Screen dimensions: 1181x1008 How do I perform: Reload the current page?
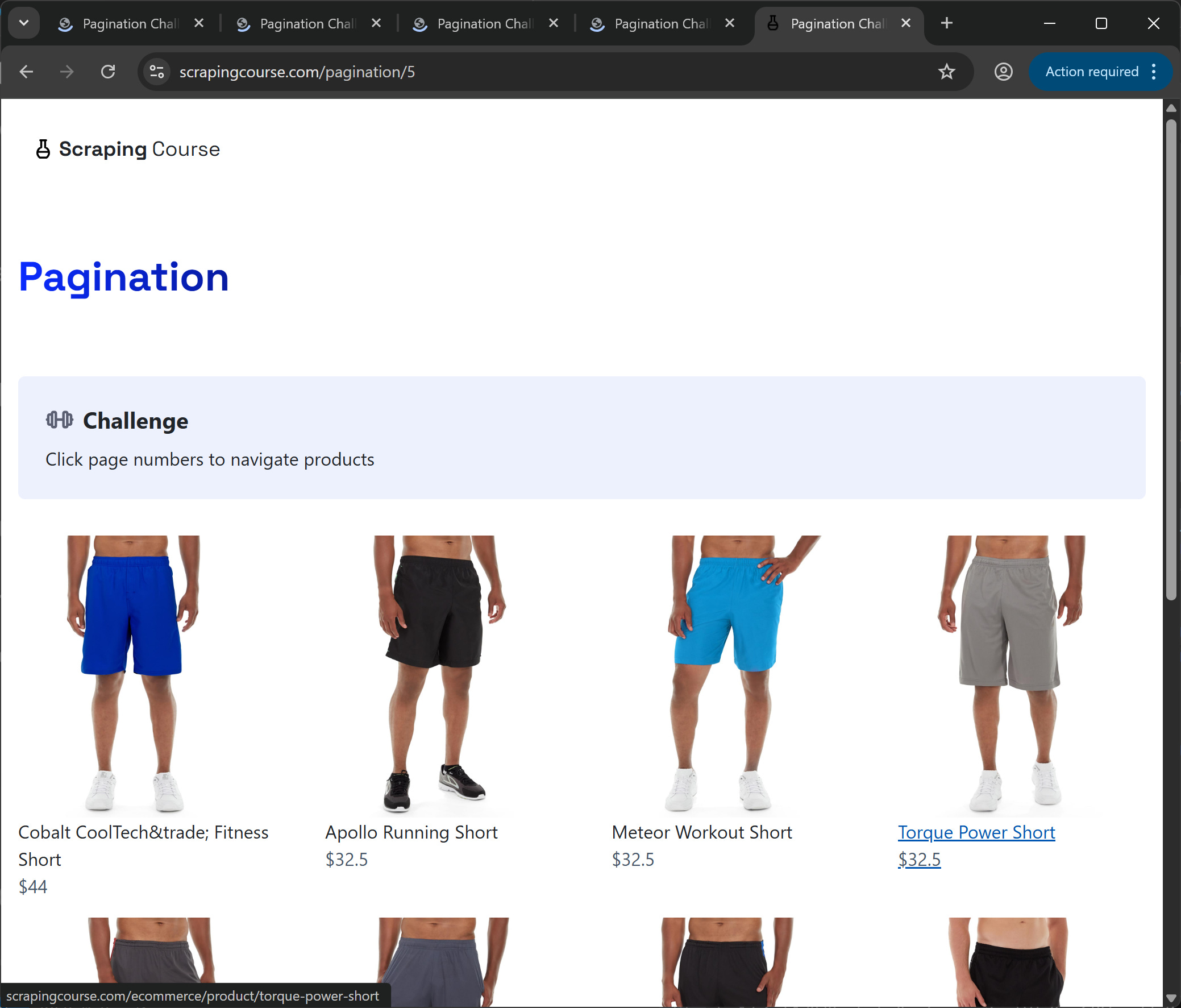tap(108, 72)
